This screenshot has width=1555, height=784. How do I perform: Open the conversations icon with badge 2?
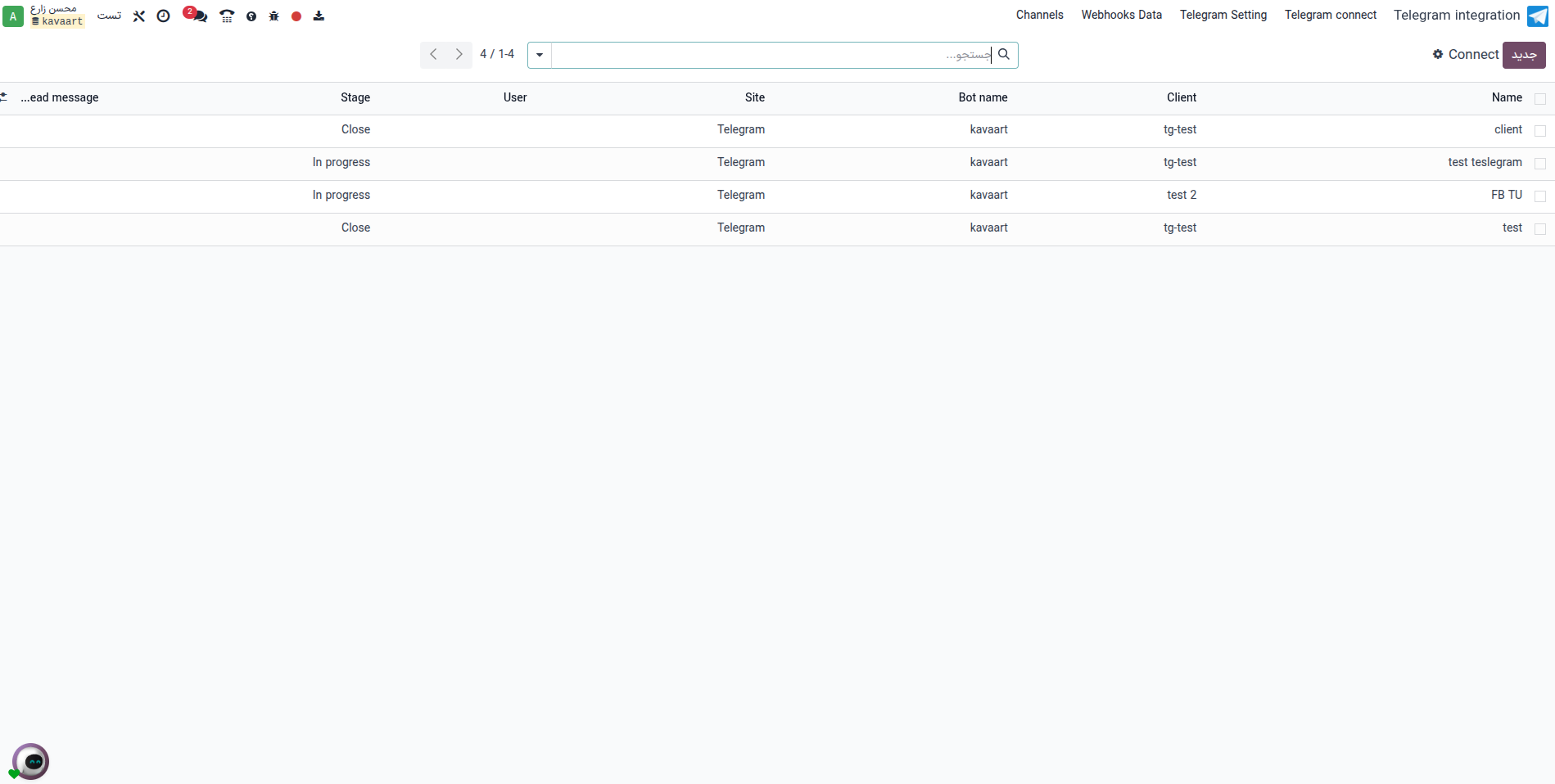pyautogui.click(x=196, y=16)
